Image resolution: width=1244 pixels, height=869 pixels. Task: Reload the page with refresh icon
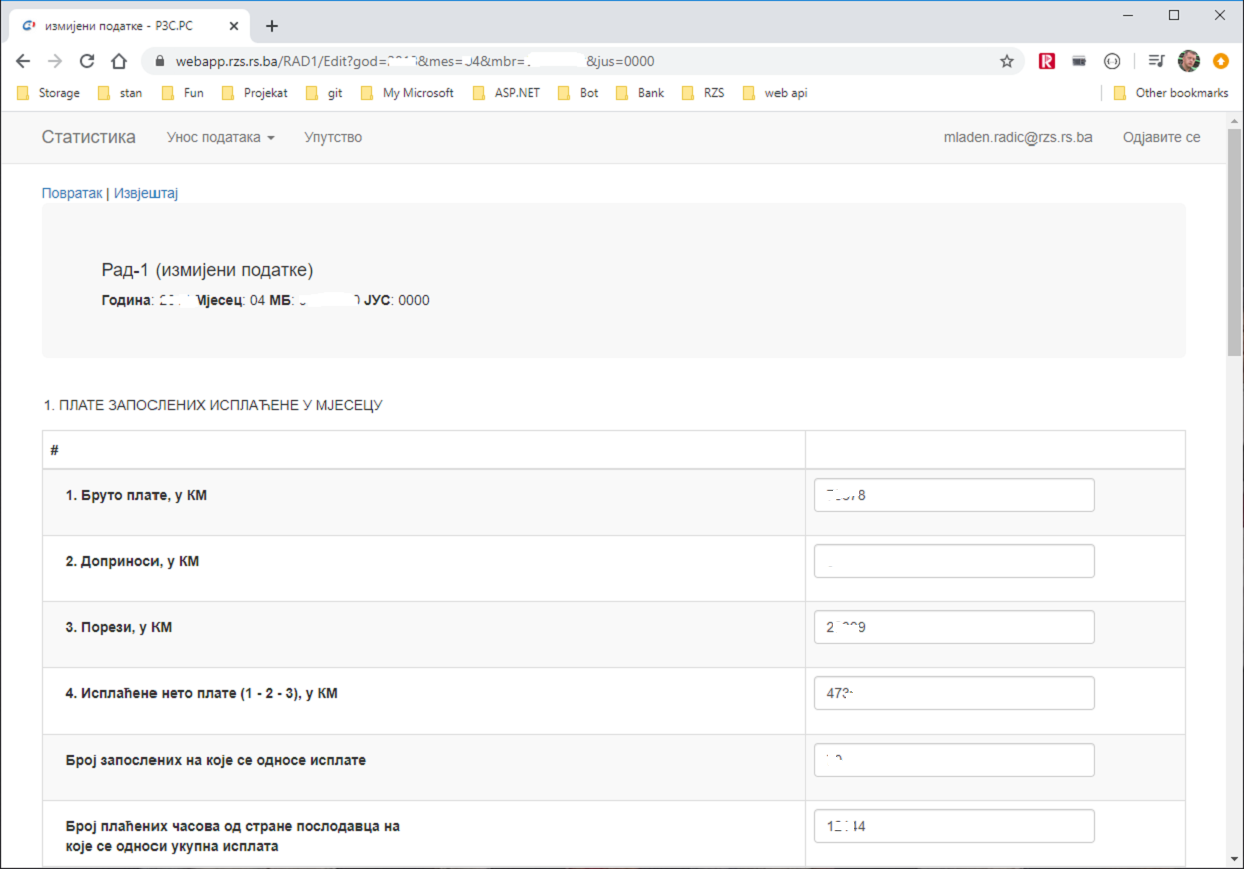pos(87,61)
